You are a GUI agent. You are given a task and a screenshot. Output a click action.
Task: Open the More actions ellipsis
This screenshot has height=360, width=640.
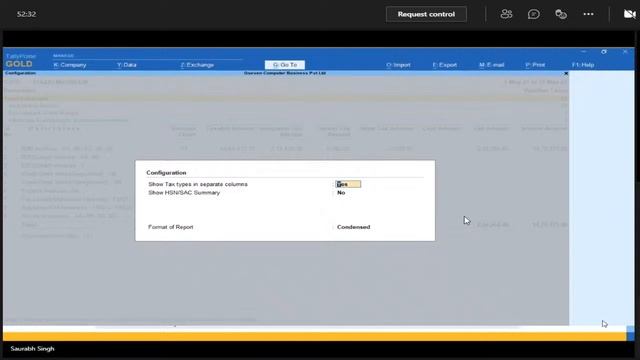588,14
